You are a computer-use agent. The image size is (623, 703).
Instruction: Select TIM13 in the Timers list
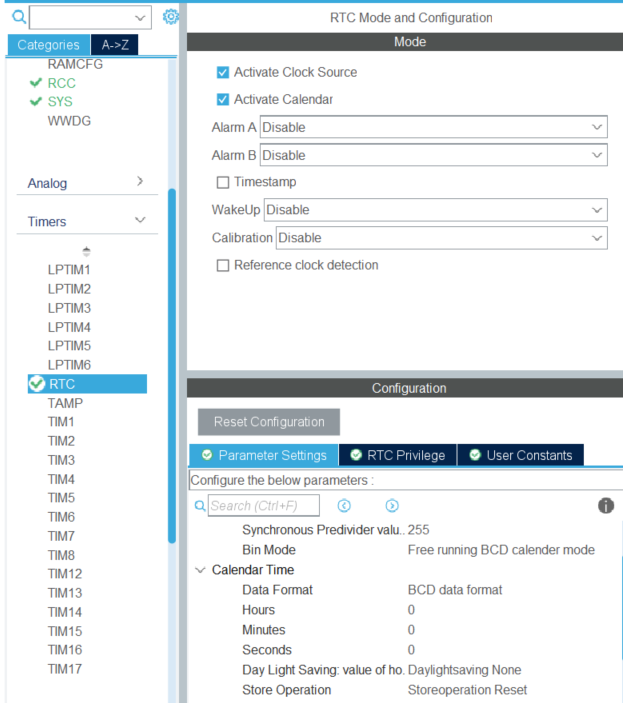pyautogui.click(x=65, y=593)
